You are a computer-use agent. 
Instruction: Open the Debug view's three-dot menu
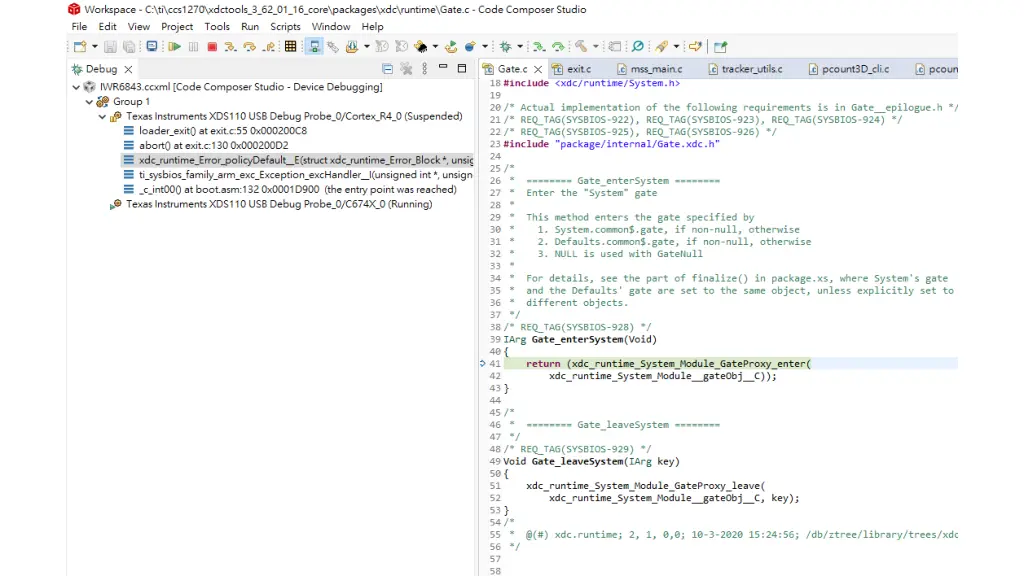coord(424,69)
